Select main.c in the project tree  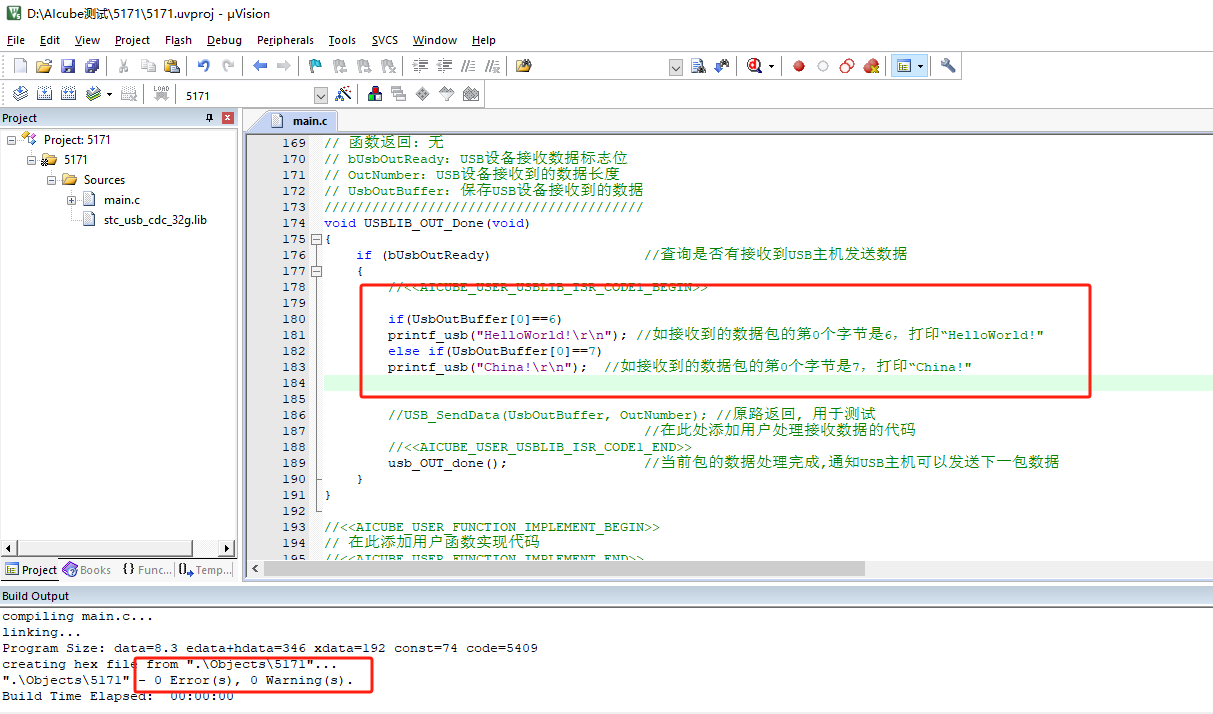(x=122, y=200)
